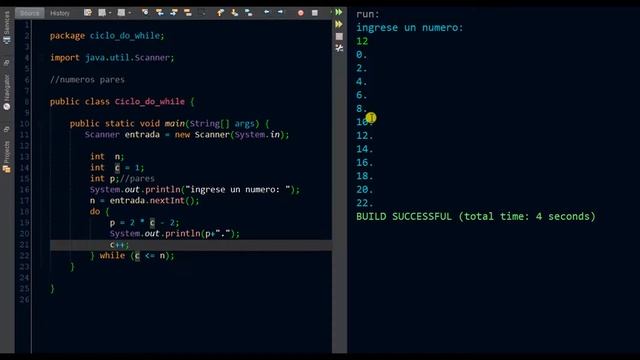Click the restore icon above Projects tab
Viewport: 640px width, 360px height.
pos(7,129)
